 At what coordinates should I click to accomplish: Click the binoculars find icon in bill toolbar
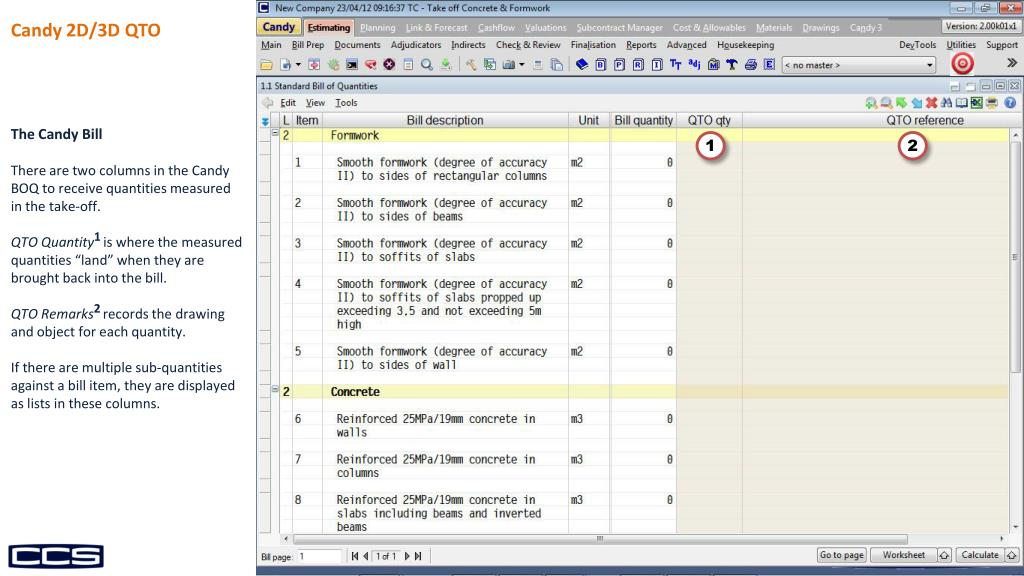(x=946, y=103)
